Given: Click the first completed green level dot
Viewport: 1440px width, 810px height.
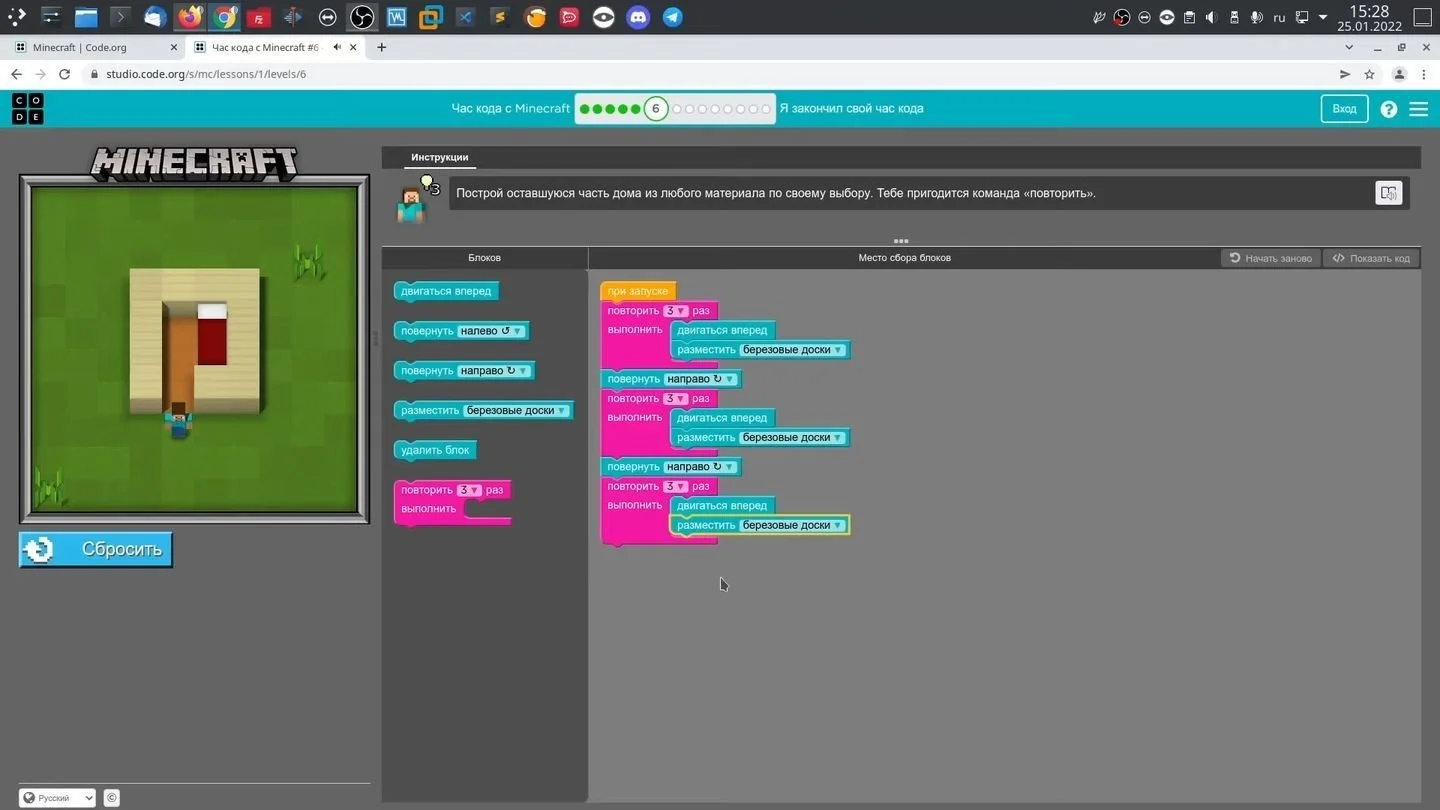Looking at the screenshot, I should [585, 109].
